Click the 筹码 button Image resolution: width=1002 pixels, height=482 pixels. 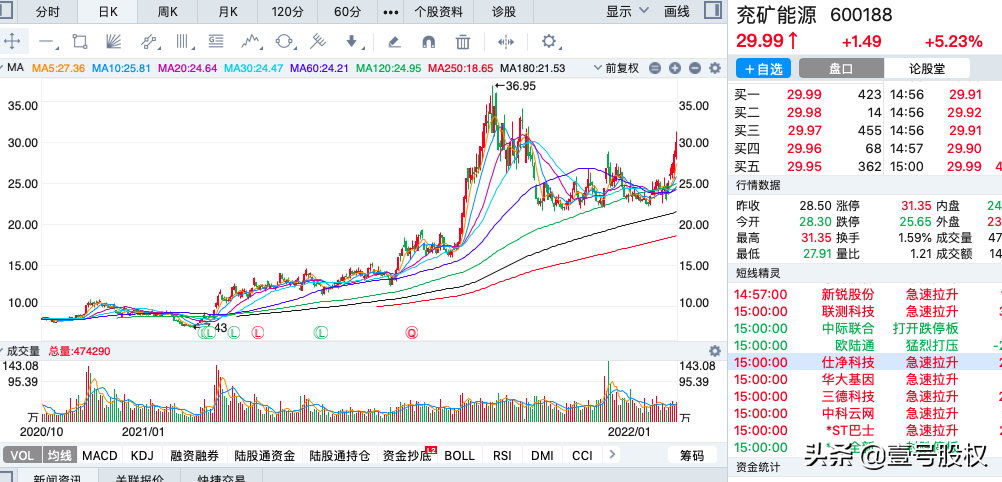pyautogui.click(x=691, y=455)
